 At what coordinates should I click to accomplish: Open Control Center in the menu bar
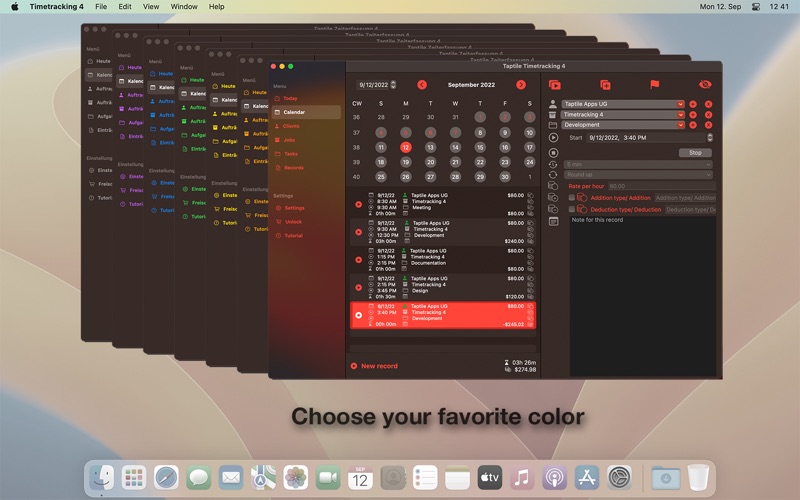click(x=756, y=7)
